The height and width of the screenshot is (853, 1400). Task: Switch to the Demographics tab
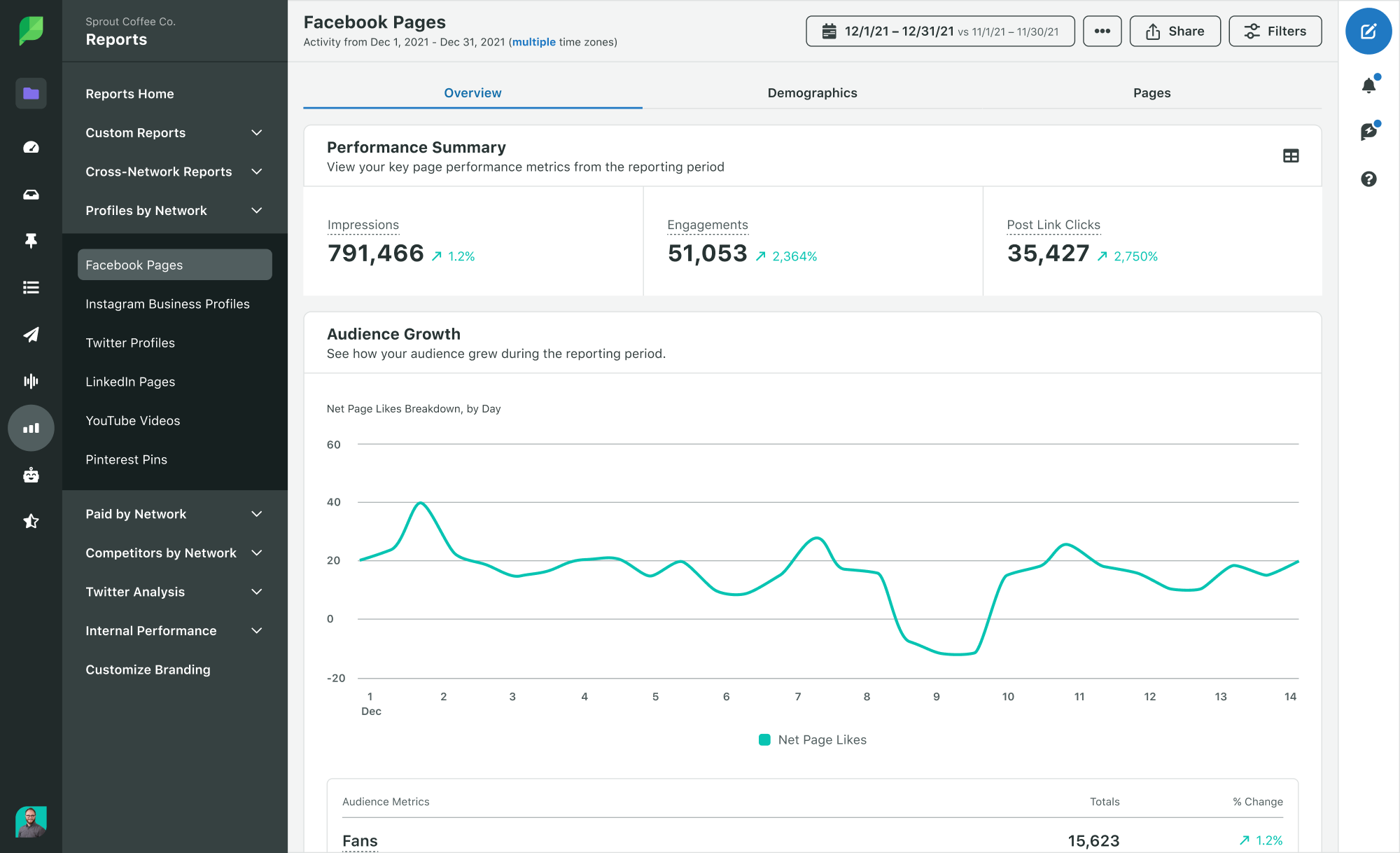point(812,92)
